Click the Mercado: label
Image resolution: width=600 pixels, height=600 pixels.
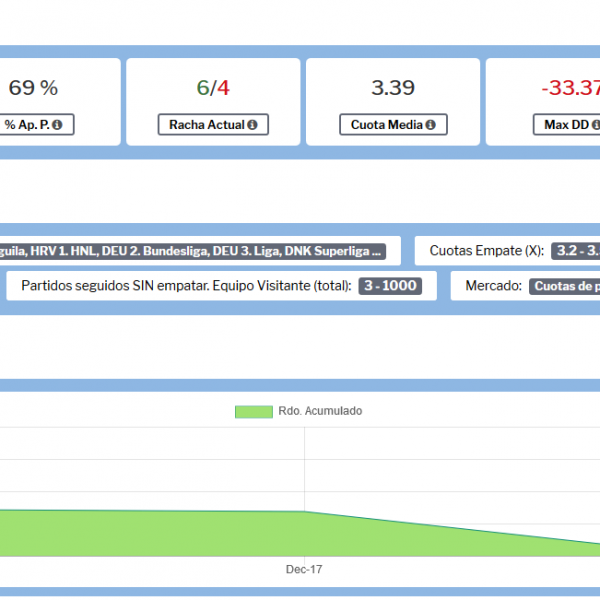[494, 286]
